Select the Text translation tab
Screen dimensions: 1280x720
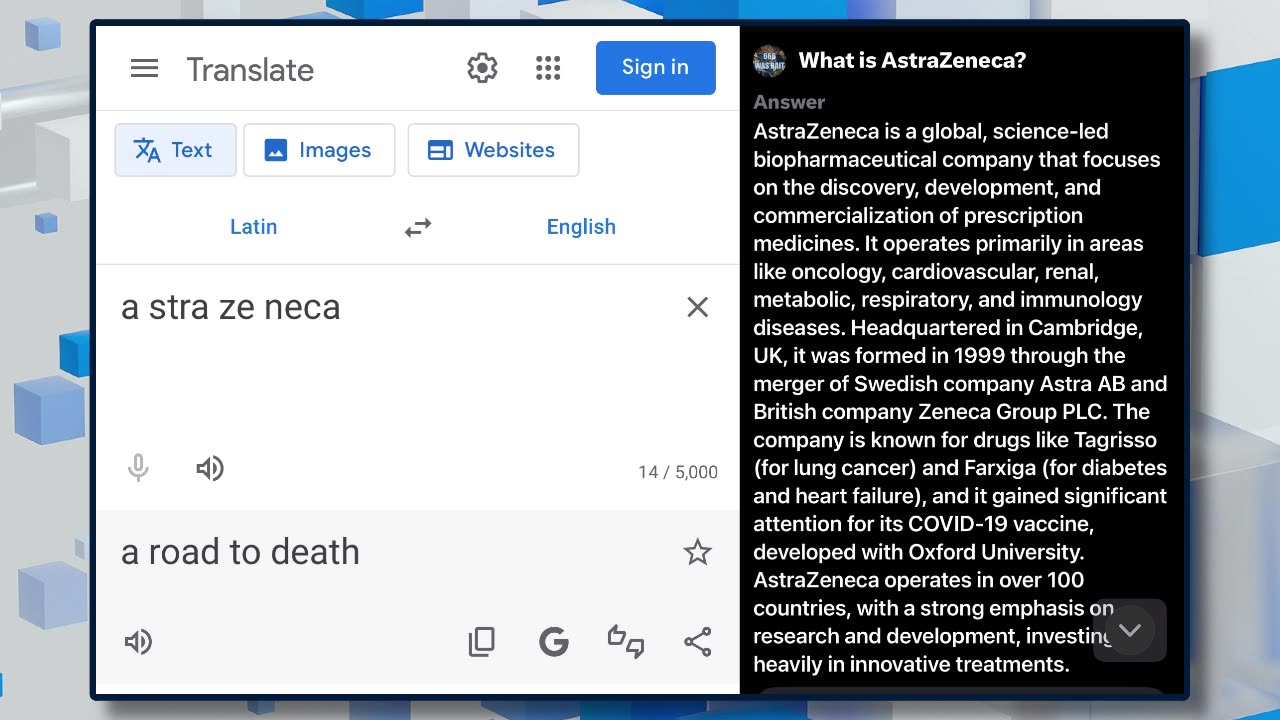175,150
